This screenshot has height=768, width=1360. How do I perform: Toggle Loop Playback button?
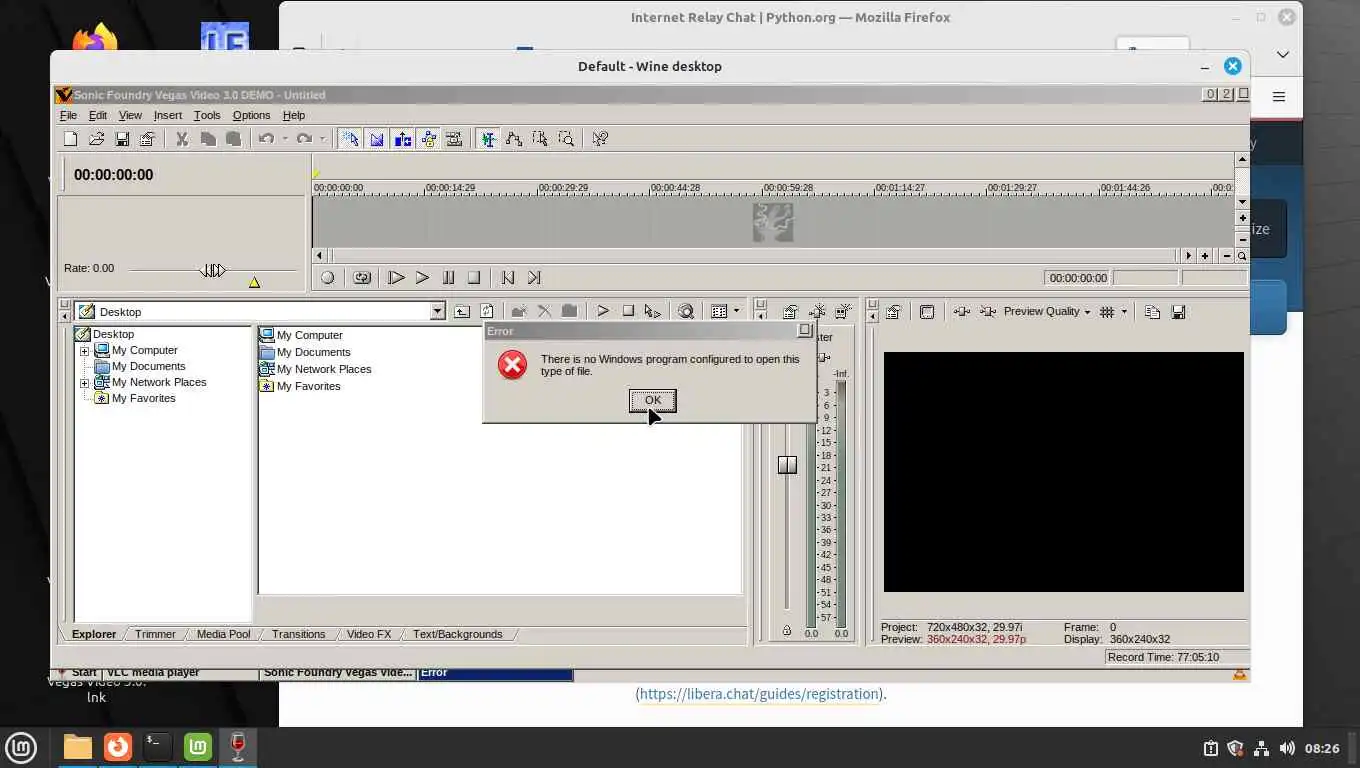coord(362,278)
